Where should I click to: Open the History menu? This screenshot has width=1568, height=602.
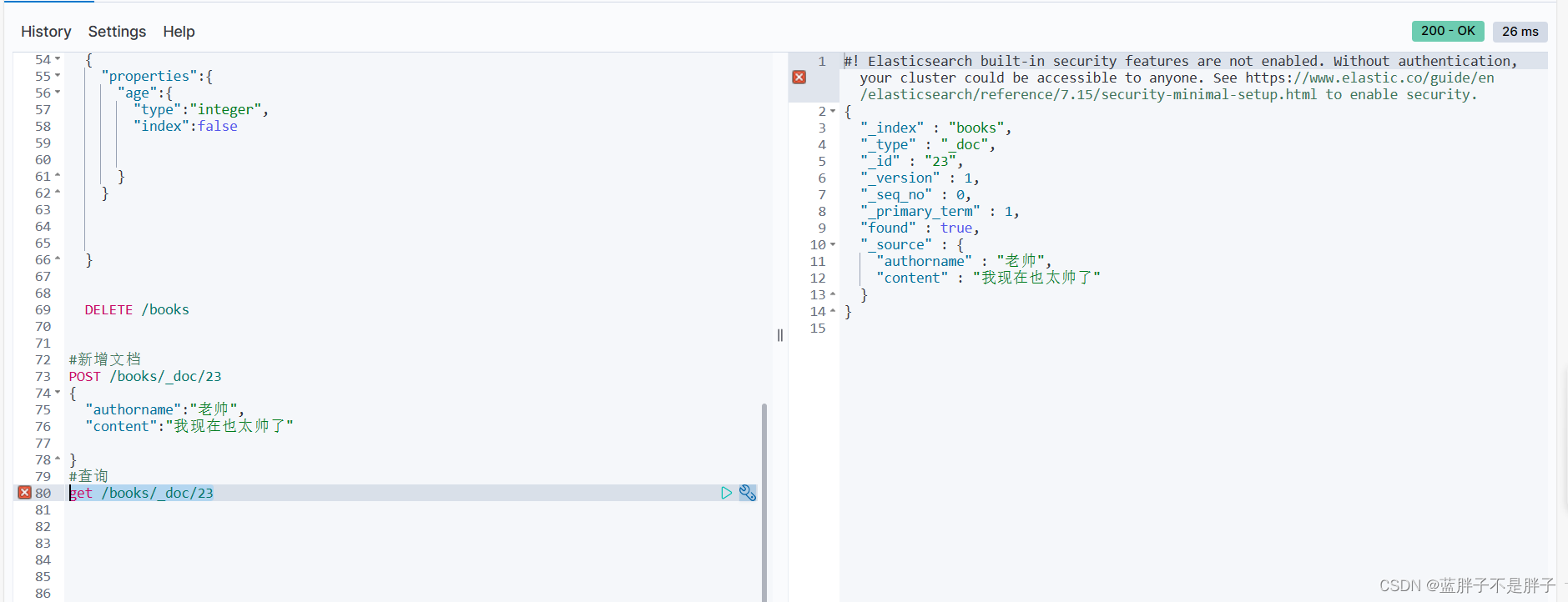tap(46, 32)
